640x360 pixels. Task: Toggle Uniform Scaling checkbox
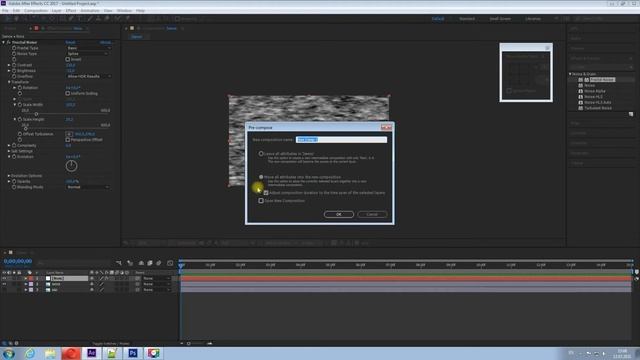(x=68, y=93)
